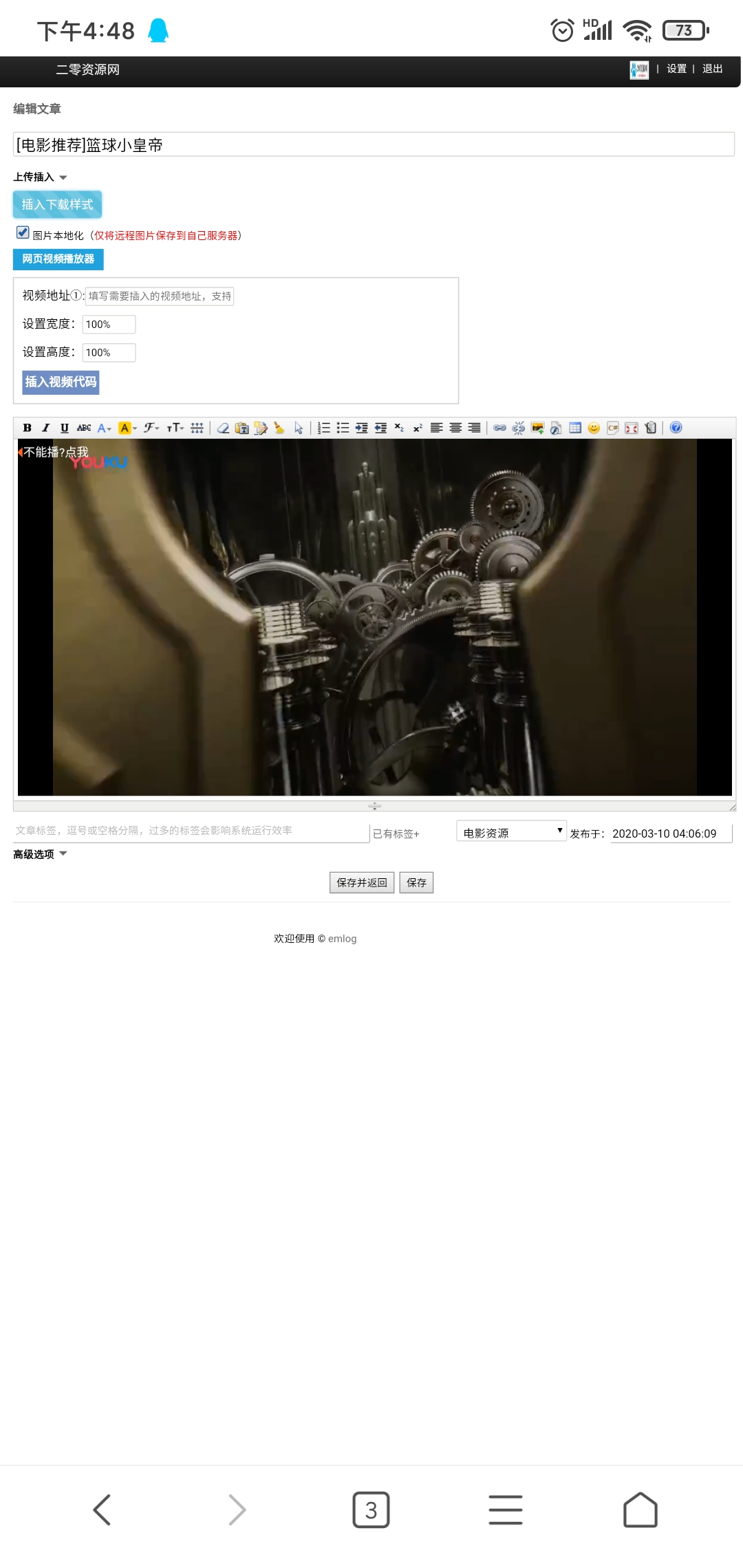Click the 插入视频代码 button
The width and height of the screenshot is (743, 1568).
pyautogui.click(x=61, y=382)
